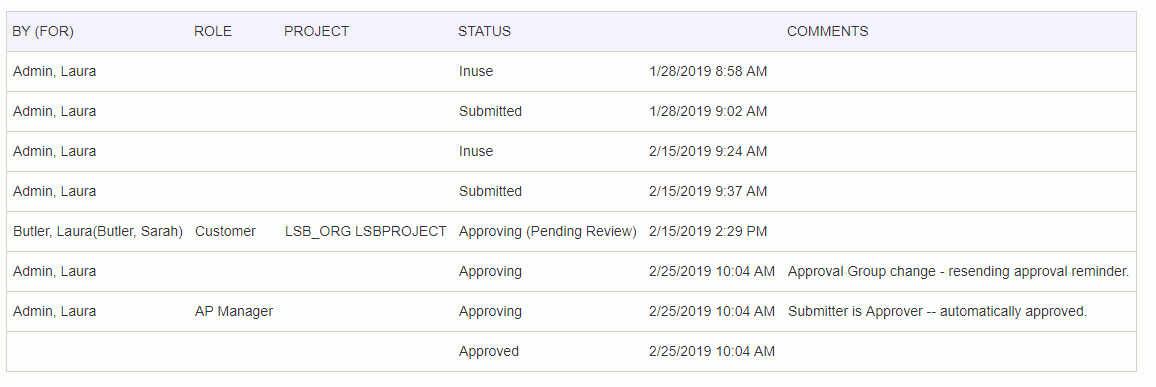Select the LSB_ORG LSBPROJECT project cell
This screenshot has height=387, width=1156.
point(366,231)
